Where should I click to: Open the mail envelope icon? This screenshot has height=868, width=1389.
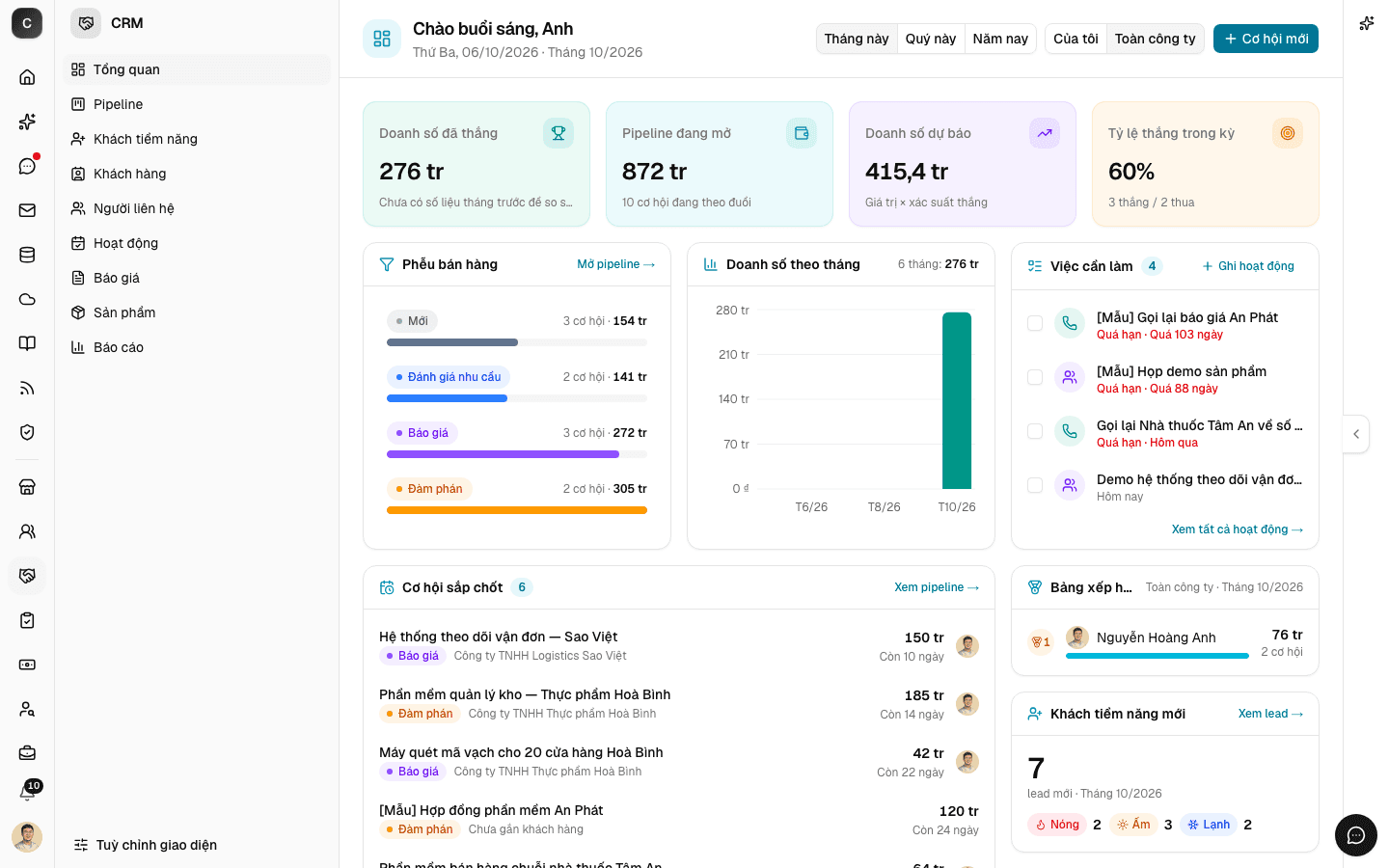[x=27, y=210]
